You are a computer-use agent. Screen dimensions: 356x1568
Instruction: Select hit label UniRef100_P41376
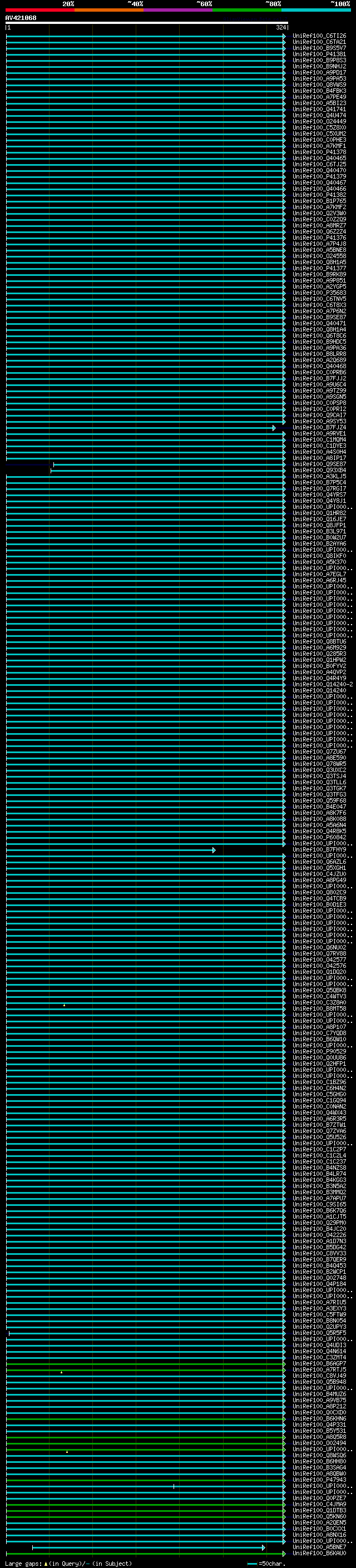(319, 238)
